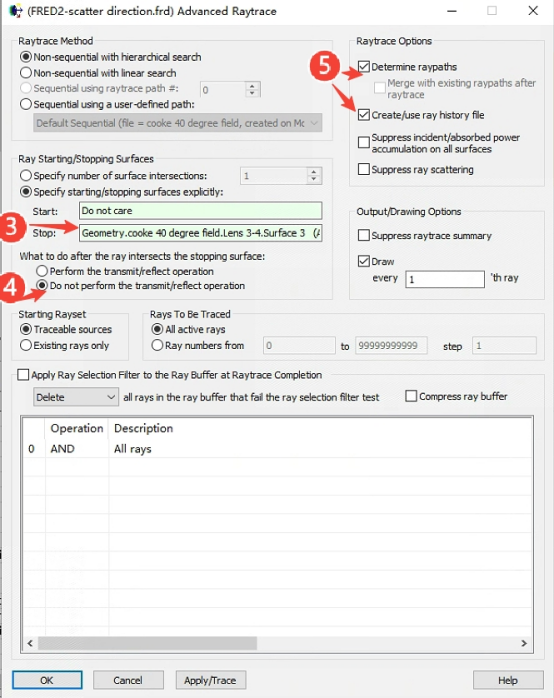The width and height of the screenshot is (554, 698).
Task: Click the right scroll arrow of filter table
Action: coord(524,643)
